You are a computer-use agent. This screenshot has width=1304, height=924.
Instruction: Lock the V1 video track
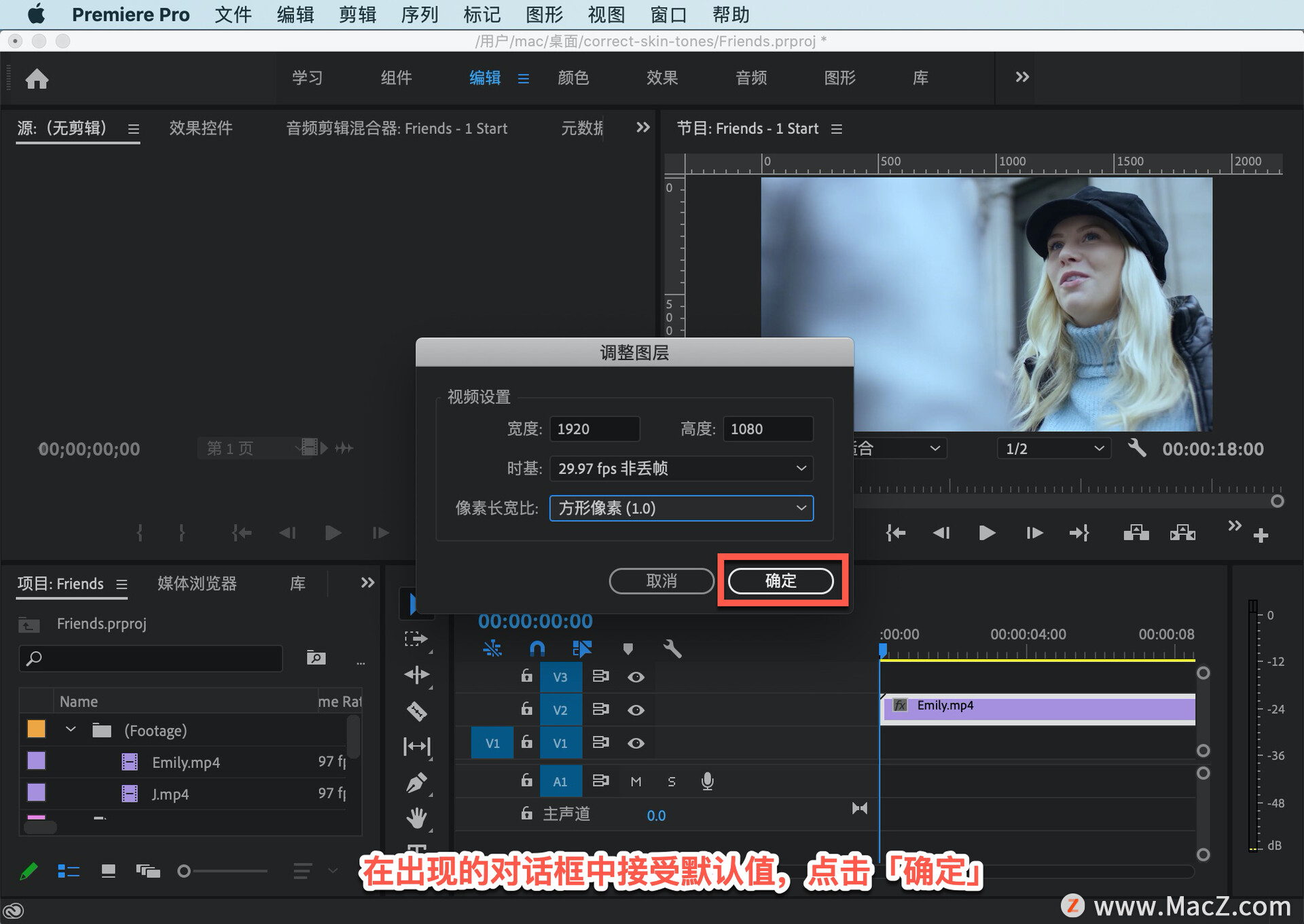(x=526, y=742)
